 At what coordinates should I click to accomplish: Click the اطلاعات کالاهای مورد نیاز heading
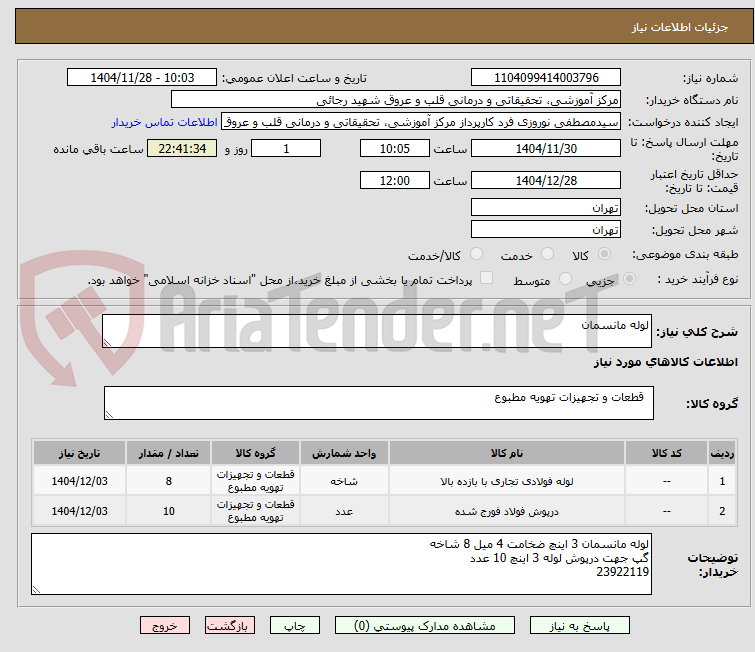[665, 362]
